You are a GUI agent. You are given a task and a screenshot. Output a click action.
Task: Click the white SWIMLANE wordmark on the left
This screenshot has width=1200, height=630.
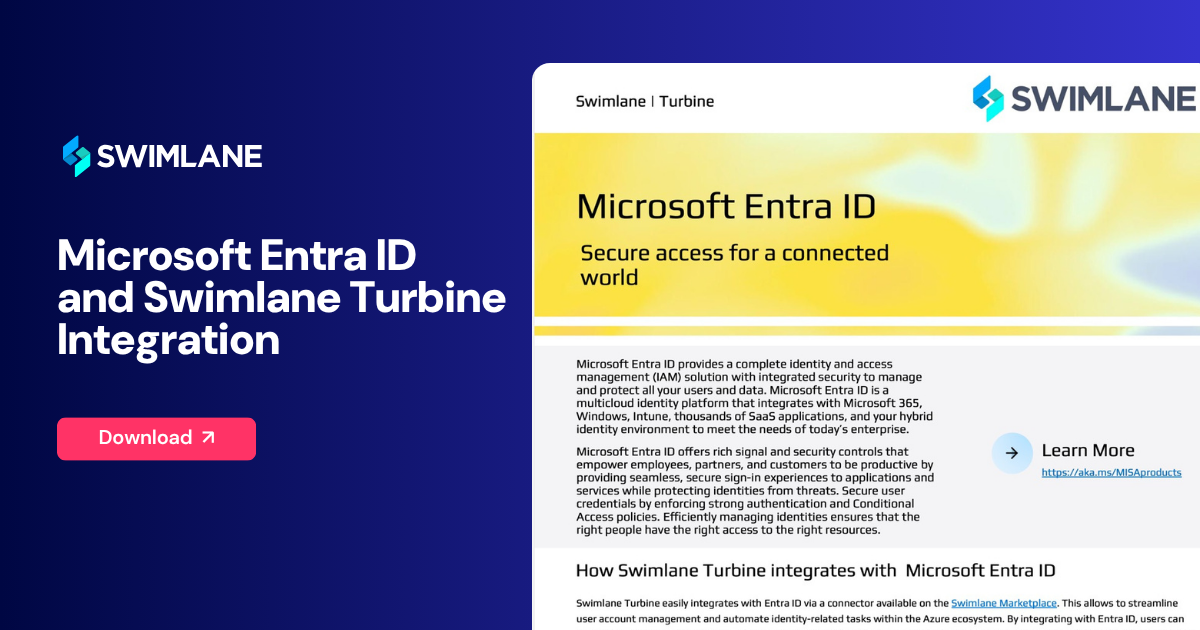(x=178, y=157)
